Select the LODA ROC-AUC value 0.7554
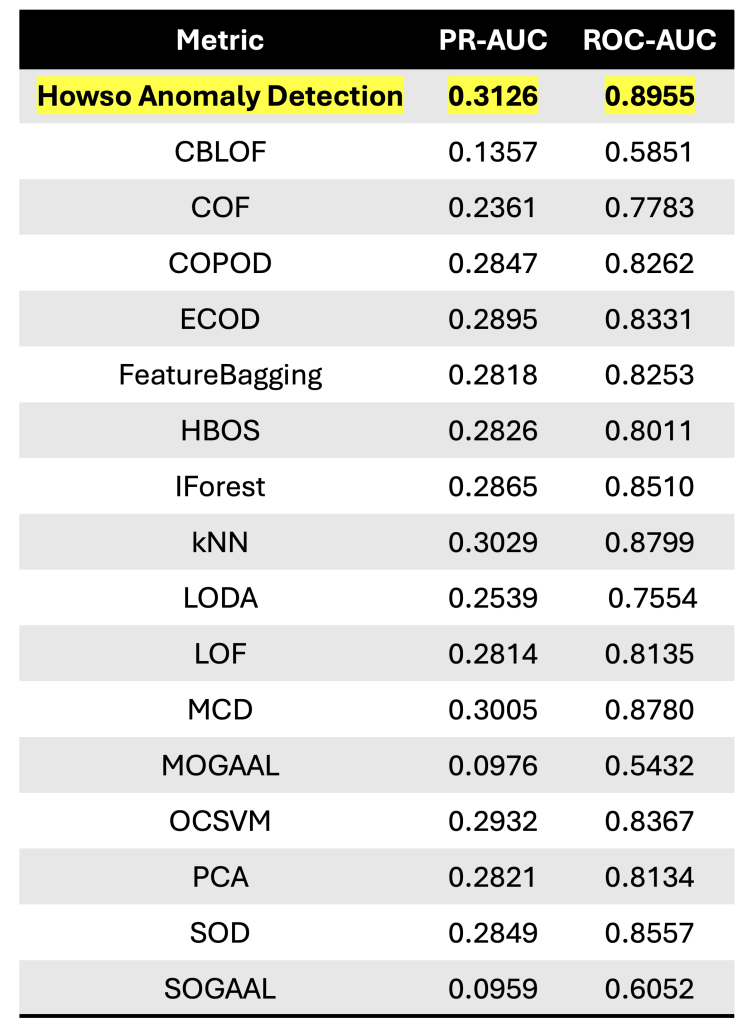 tap(653, 599)
